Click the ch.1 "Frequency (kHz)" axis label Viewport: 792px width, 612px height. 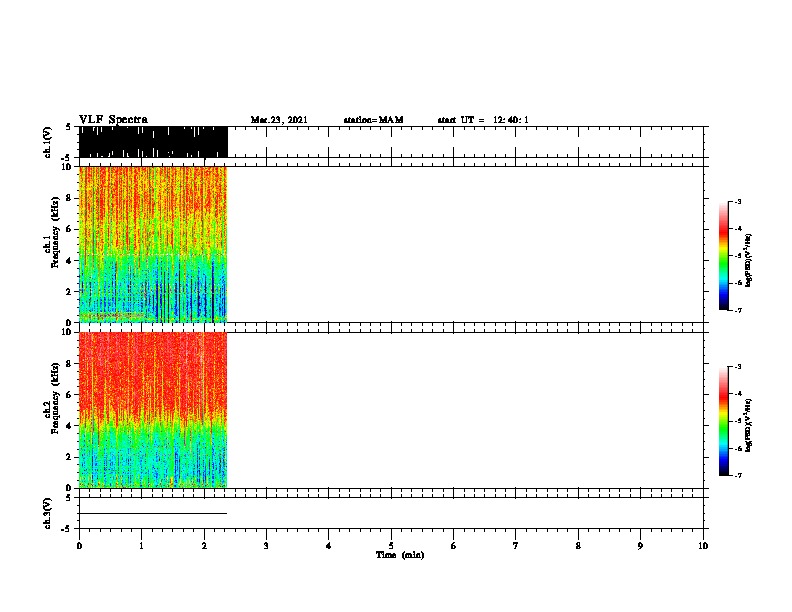(55, 232)
